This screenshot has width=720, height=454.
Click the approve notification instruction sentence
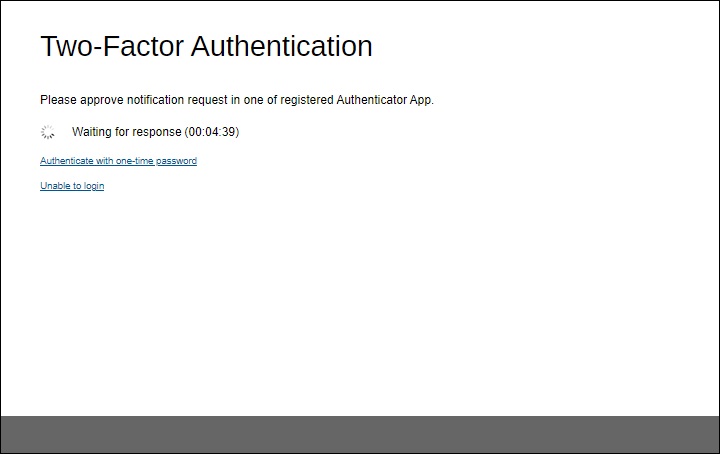pyautogui.click(x=236, y=100)
